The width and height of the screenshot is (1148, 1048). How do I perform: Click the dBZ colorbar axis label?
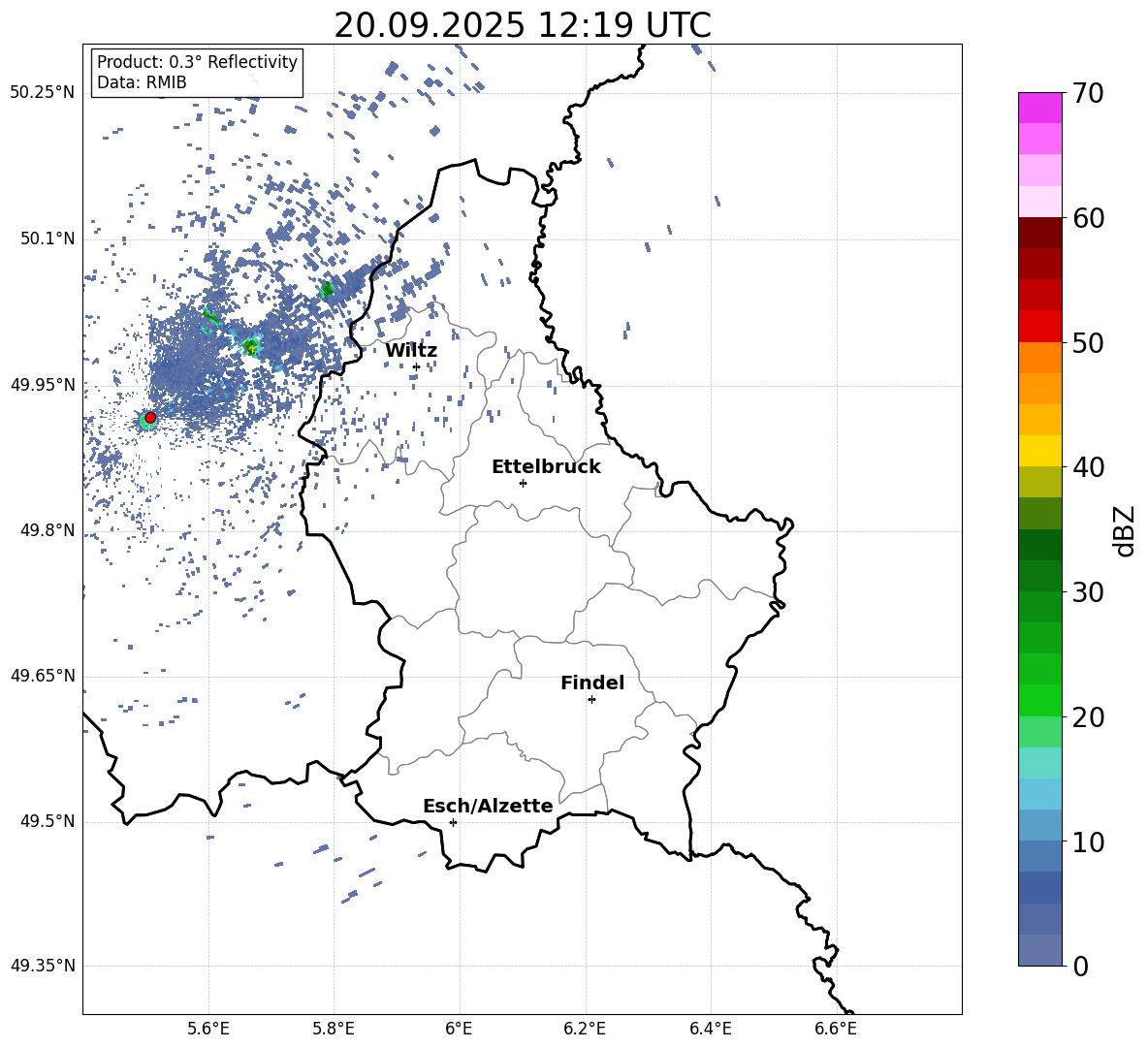pyautogui.click(x=1126, y=530)
